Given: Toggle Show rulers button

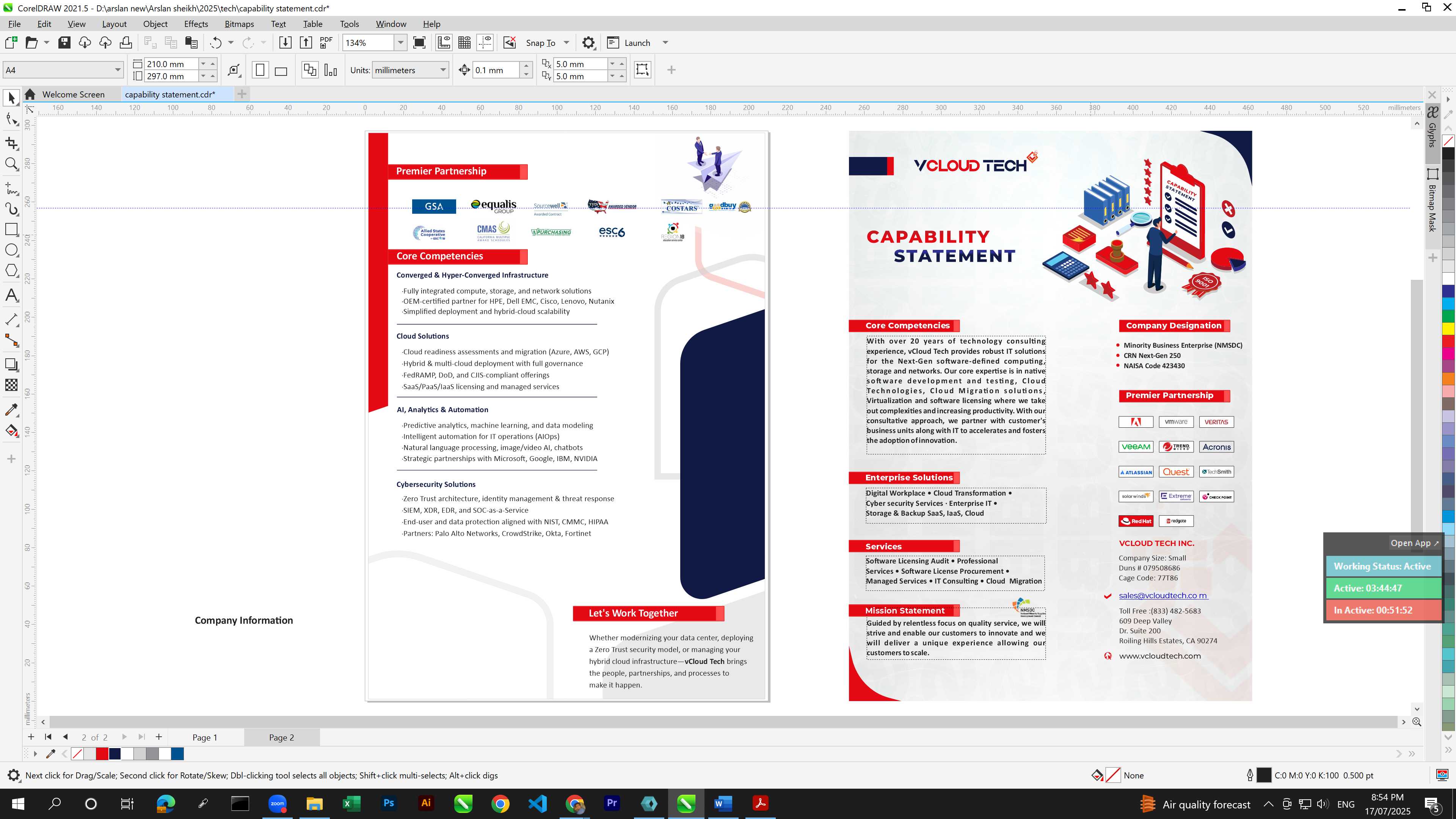Looking at the screenshot, I should click(x=444, y=42).
